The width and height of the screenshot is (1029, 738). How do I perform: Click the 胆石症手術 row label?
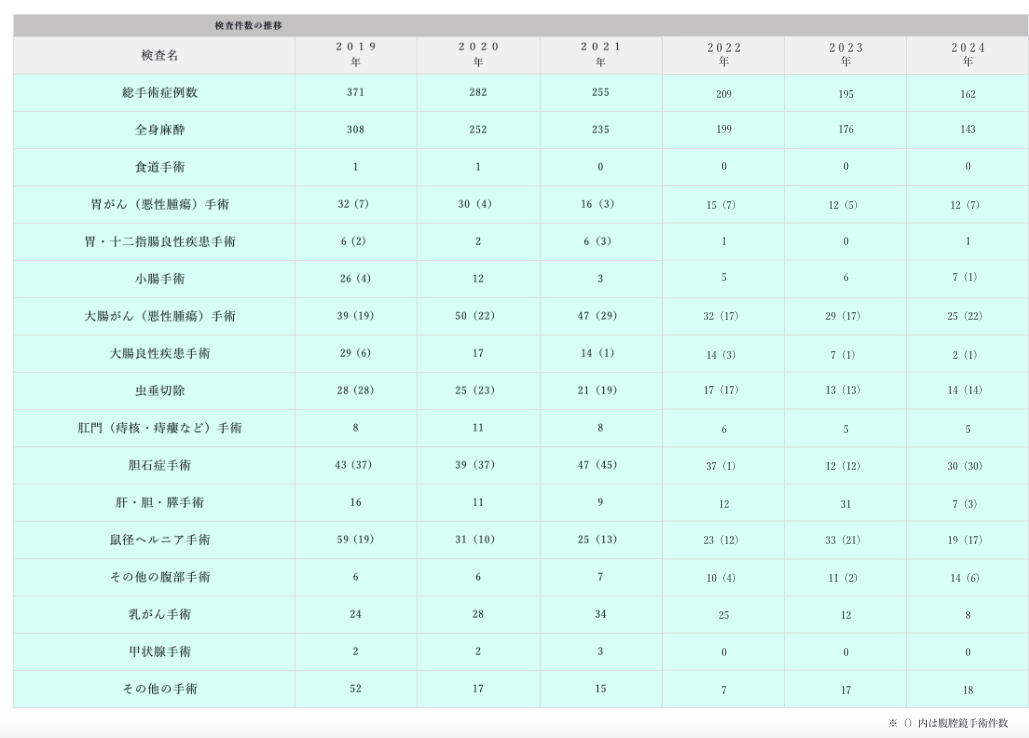click(159, 466)
